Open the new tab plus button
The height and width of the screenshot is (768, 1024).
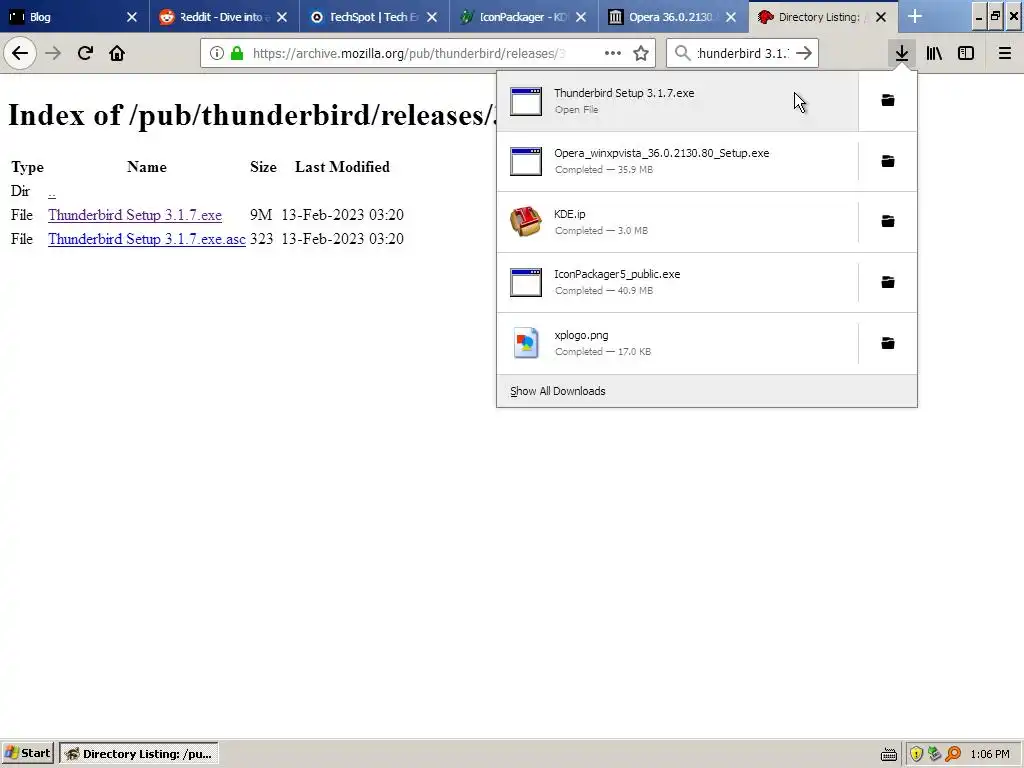tap(915, 16)
